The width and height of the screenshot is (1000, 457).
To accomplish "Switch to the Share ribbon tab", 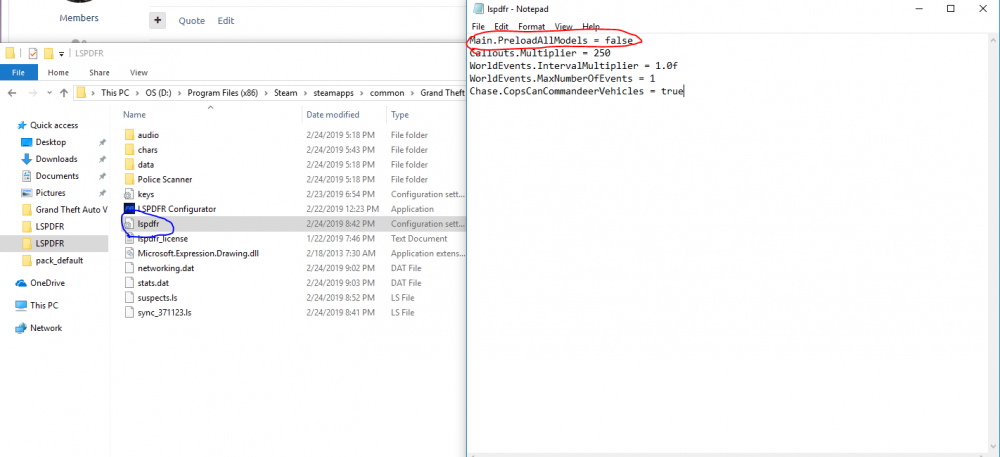I will pyautogui.click(x=99, y=73).
